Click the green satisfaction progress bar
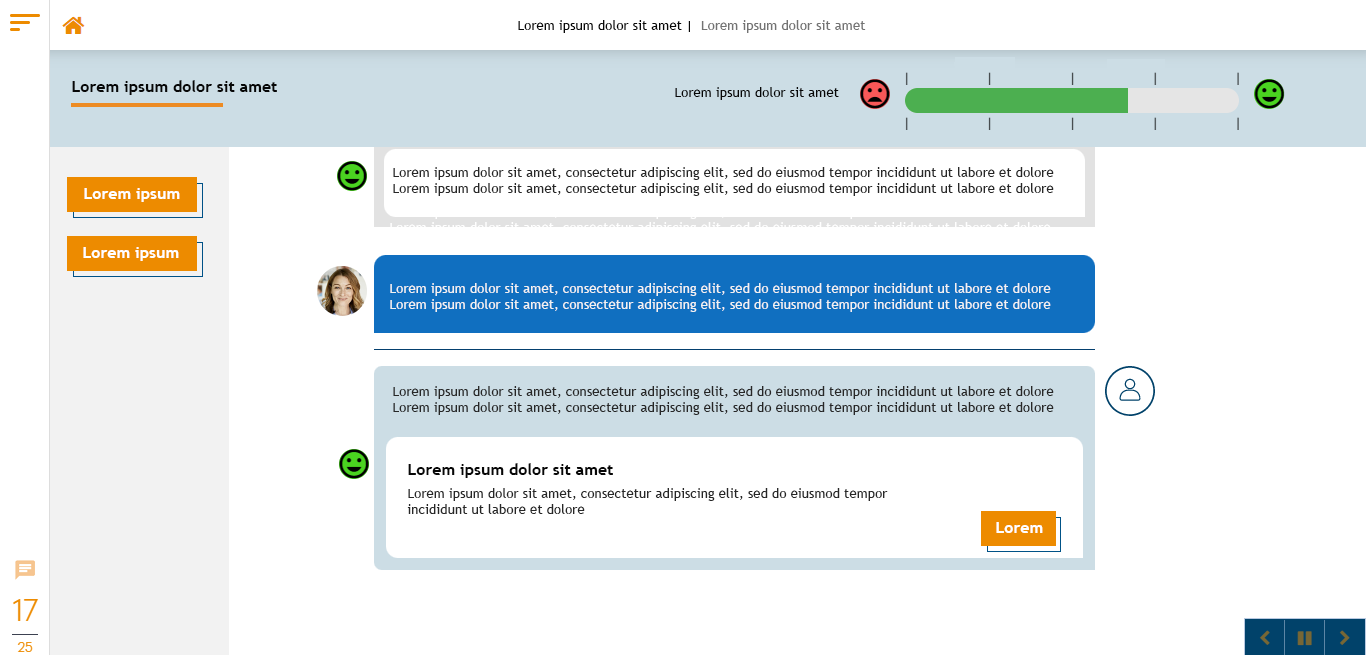This screenshot has height=655, width=1366. [1072, 100]
